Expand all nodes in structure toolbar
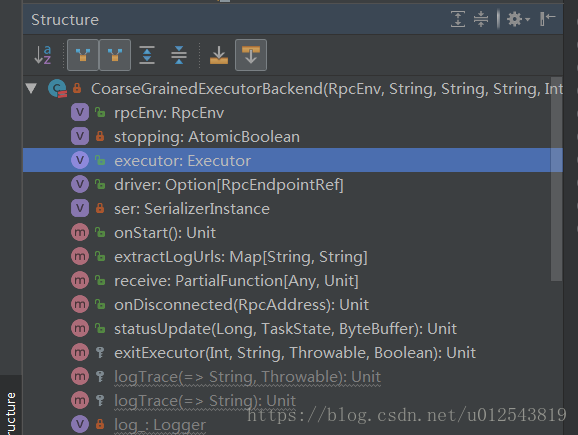This screenshot has height=435, width=578. pos(147,55)
